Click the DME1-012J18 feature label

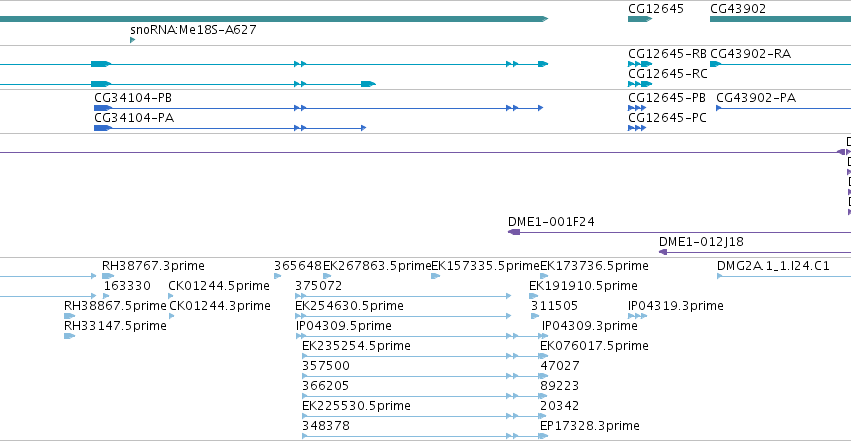701,242
